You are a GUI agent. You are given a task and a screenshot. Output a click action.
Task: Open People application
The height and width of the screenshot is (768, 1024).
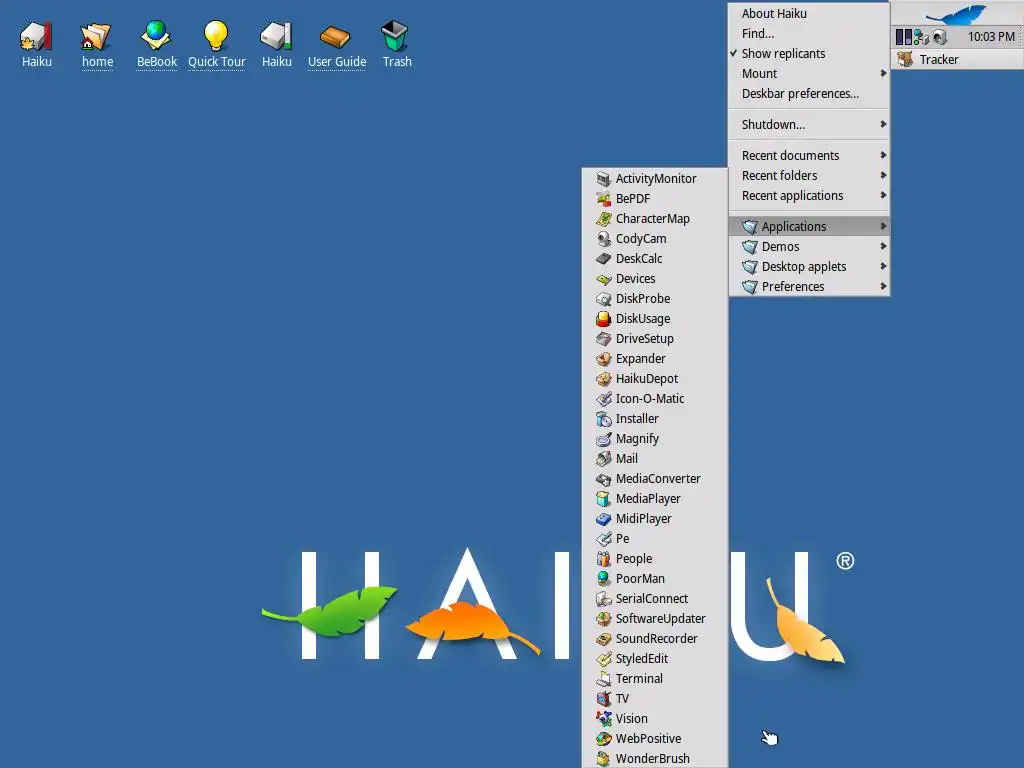(x=654, y=559)
